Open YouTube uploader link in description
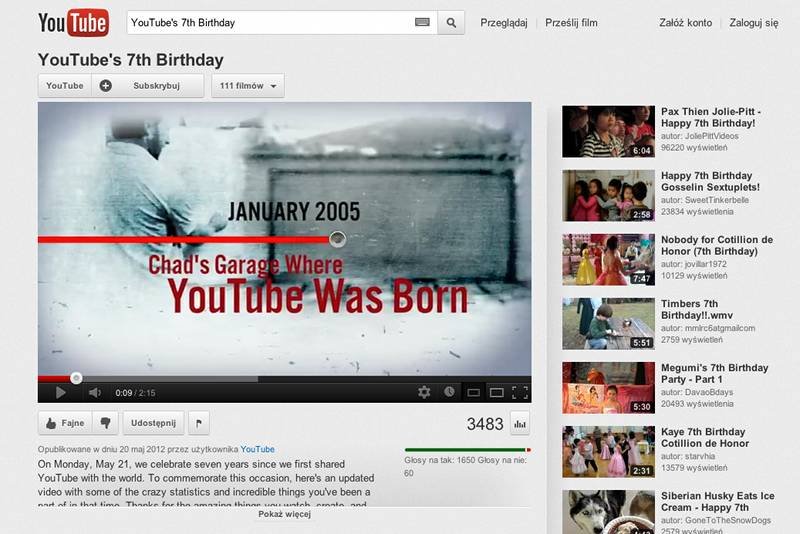 [257, 449]
